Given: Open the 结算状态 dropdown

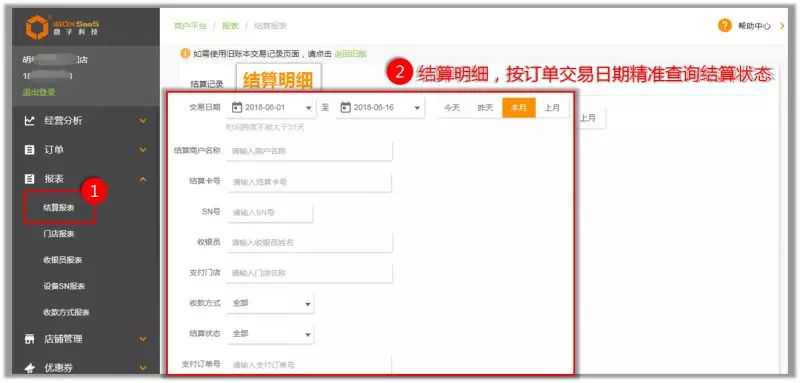Looking at the screenshot, I should [270, 334].
